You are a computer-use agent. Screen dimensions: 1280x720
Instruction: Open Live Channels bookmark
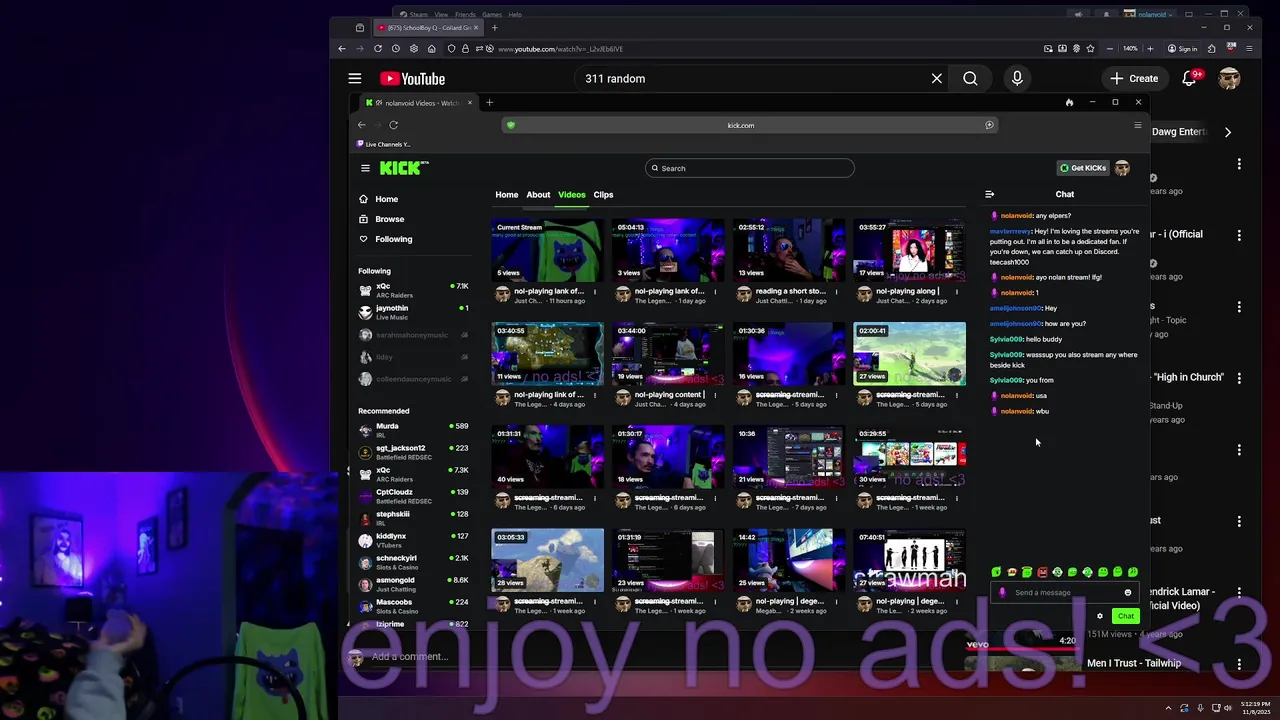[x=384, y=144]
